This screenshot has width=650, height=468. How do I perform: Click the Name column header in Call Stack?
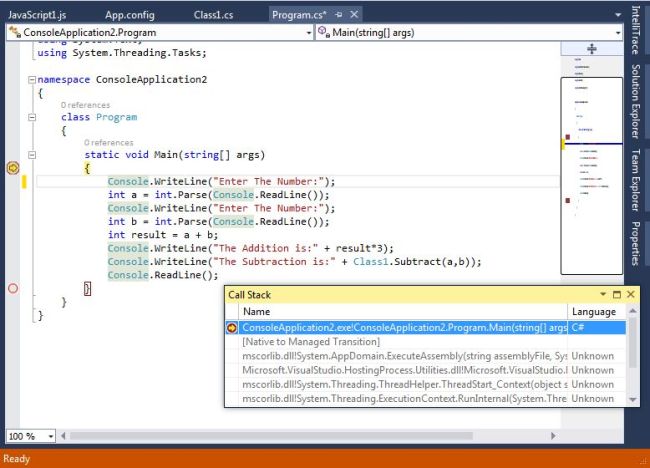tap(403, 312)
